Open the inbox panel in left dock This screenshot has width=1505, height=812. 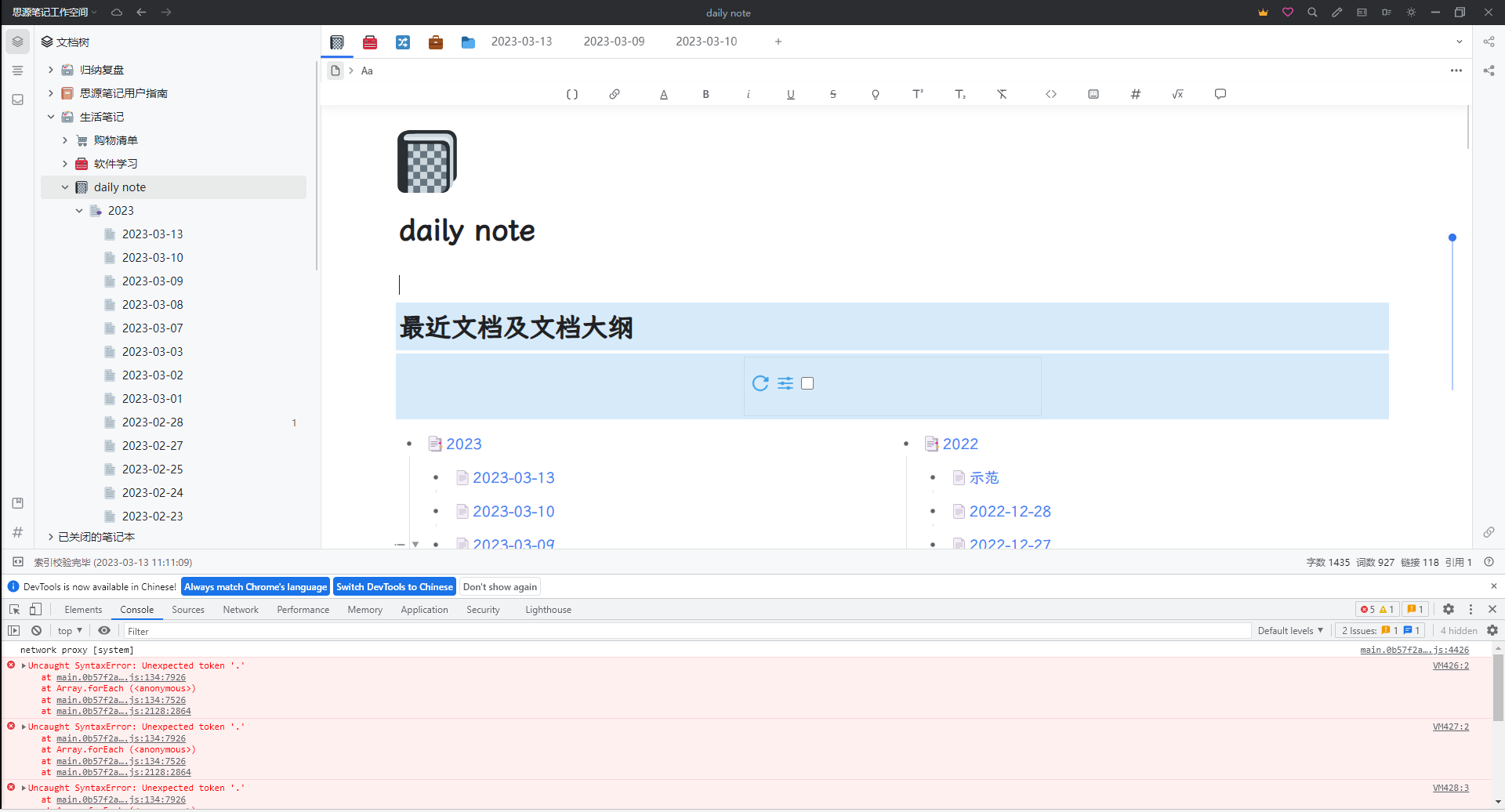(17, 100)
